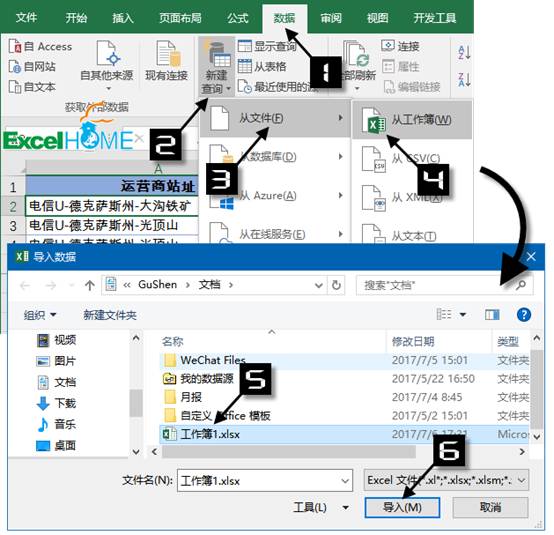The image size is (554, 535).
Task: Open the 文件 ribbon tab
Action: 26,18
